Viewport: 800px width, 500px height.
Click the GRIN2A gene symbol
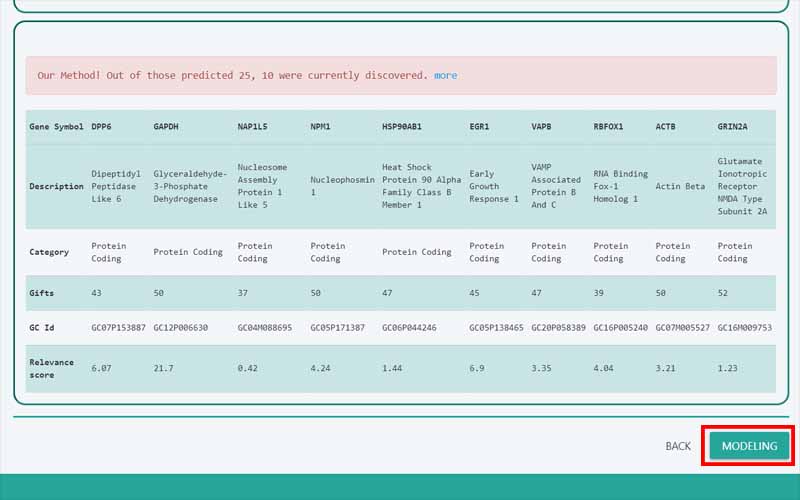click(x=735, y=128)
